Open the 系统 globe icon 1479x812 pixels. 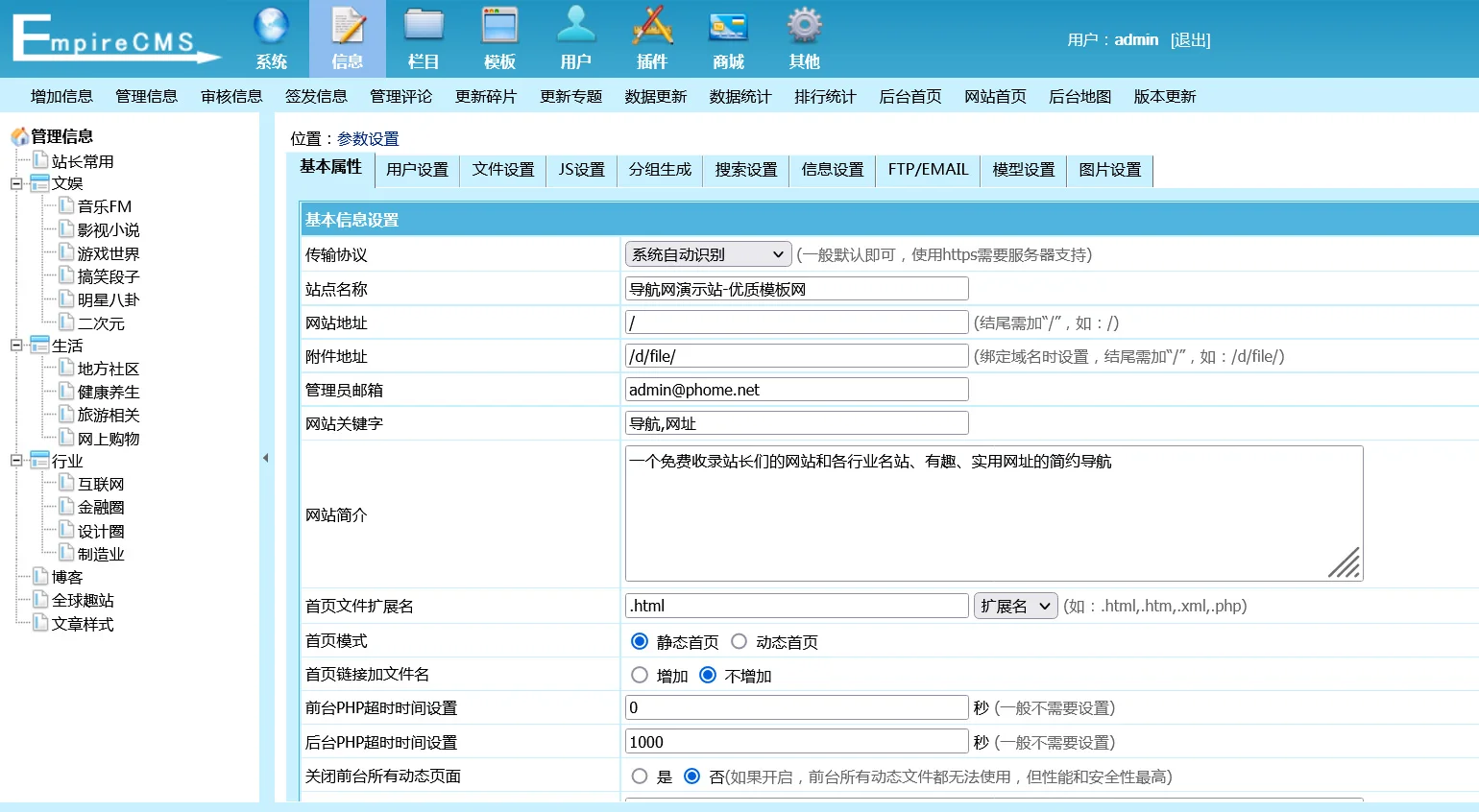pos(271,27)
